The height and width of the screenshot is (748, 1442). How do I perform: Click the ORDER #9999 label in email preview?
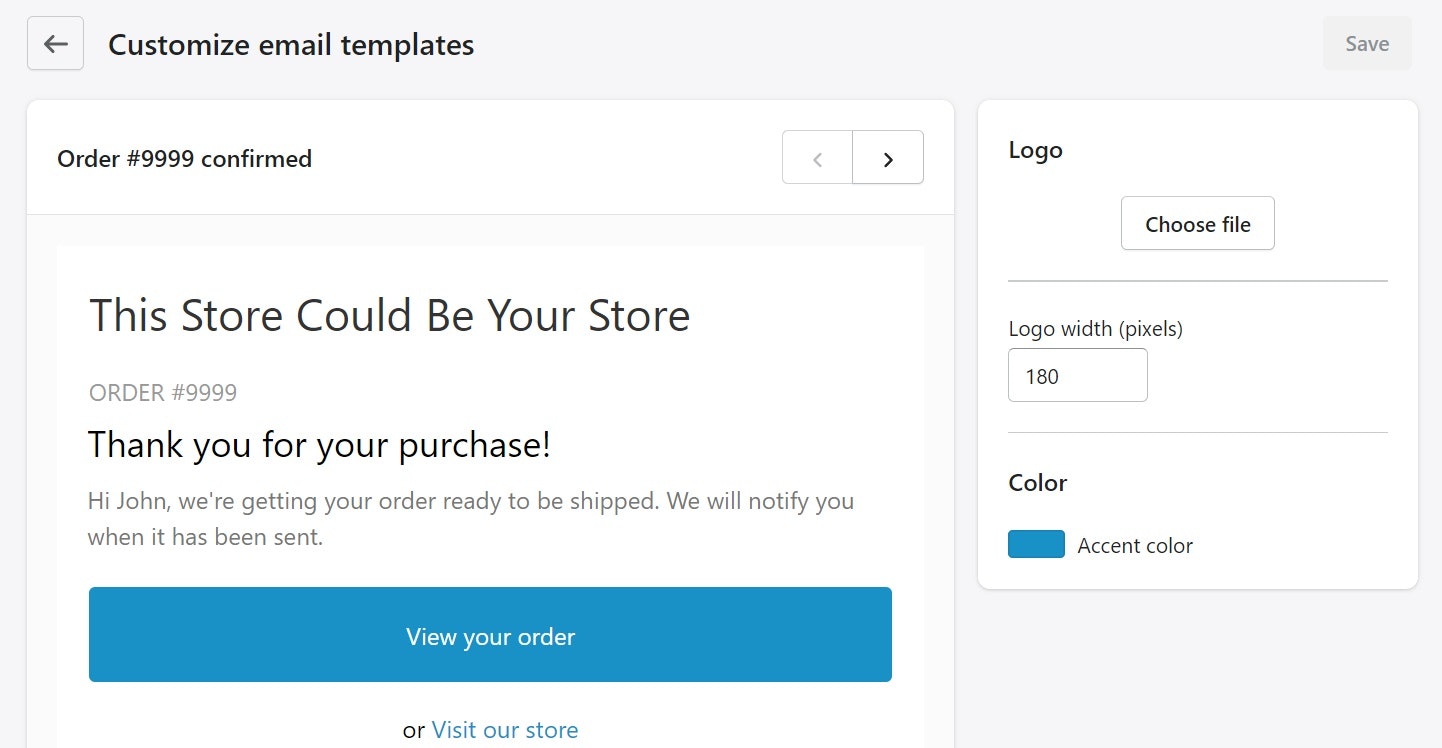pos(162,392)
